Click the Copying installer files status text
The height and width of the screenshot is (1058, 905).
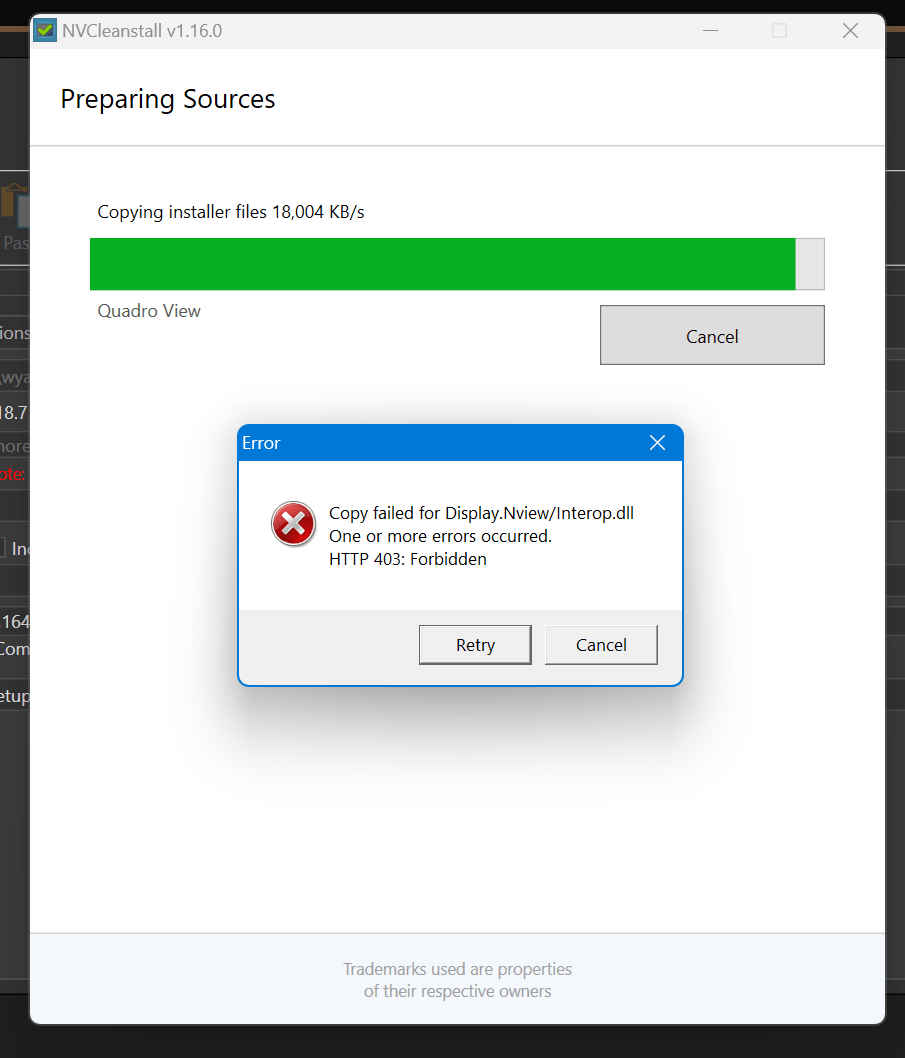coord(231,212)
